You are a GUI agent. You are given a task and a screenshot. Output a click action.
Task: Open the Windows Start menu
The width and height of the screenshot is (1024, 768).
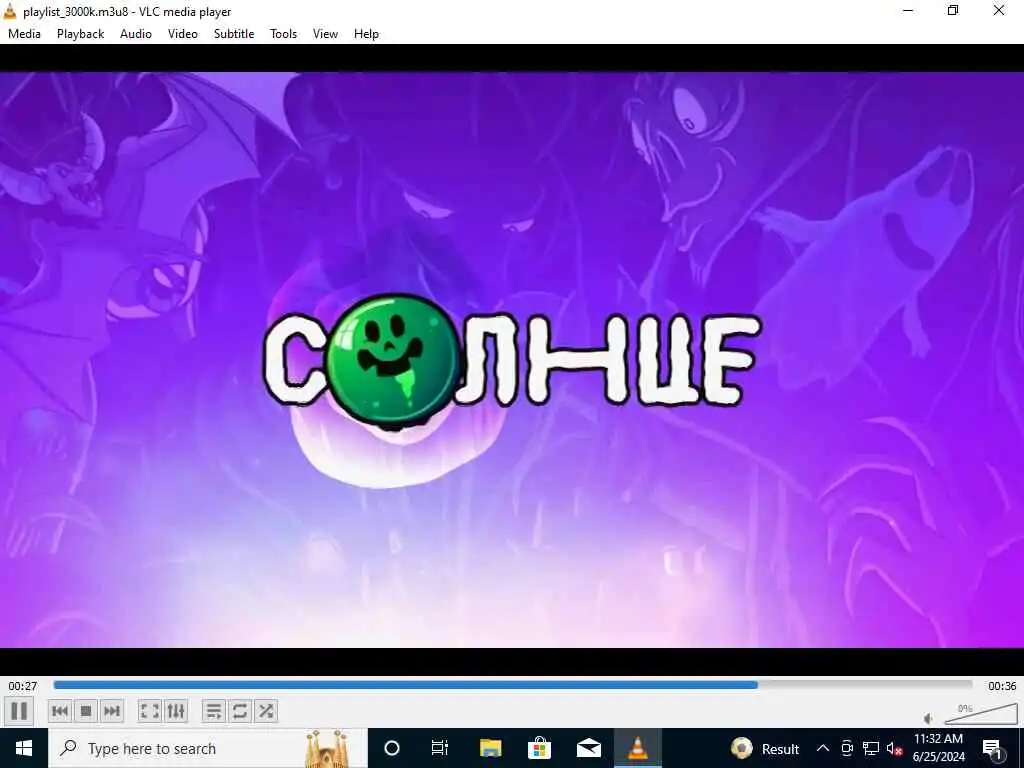(x=24, y=748)
